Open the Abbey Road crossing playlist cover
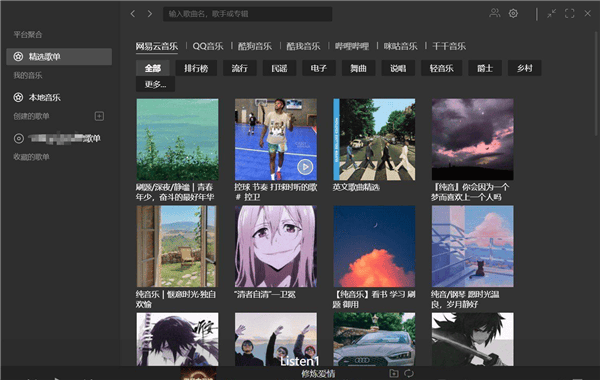The width and height of the screenshot is (600, 380). pyautogui.click(x=374, y=139)
